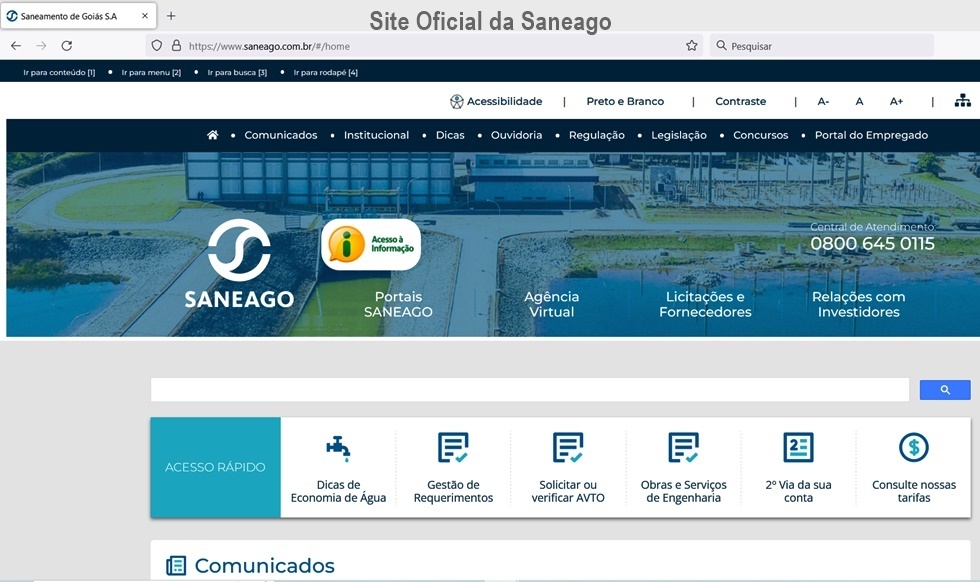Click the Comunicados section newspaper icon
Viewport: 980px width, 582px height.
pos(176,566)
